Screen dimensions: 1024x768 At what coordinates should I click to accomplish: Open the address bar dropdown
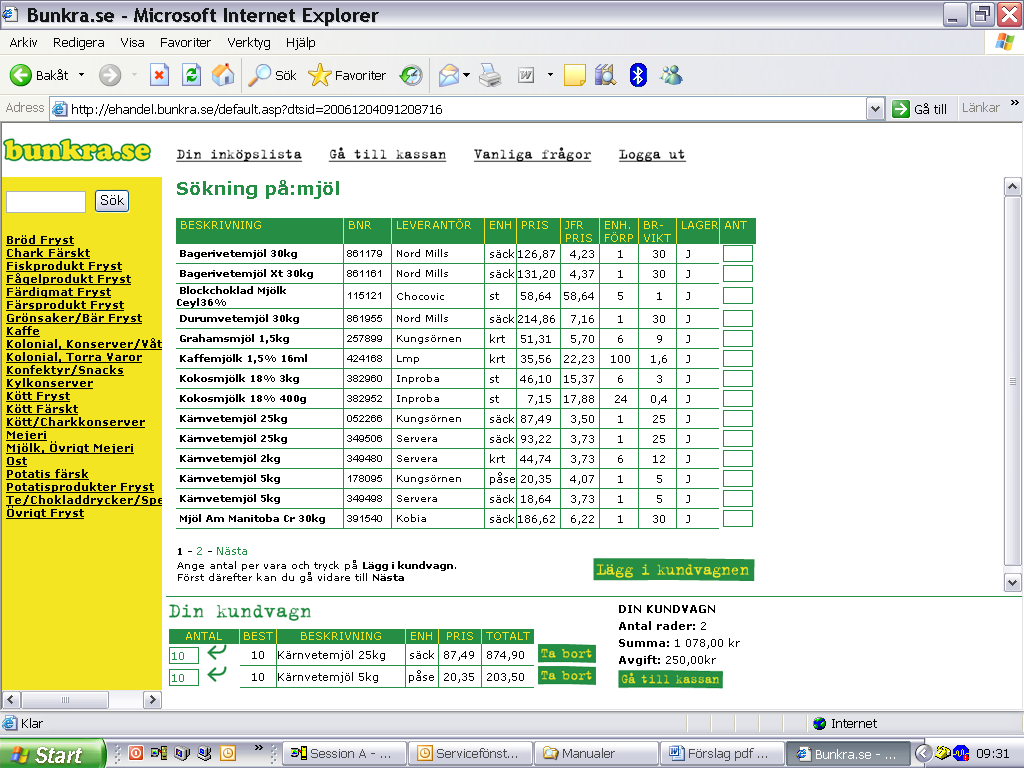[875, 109]
